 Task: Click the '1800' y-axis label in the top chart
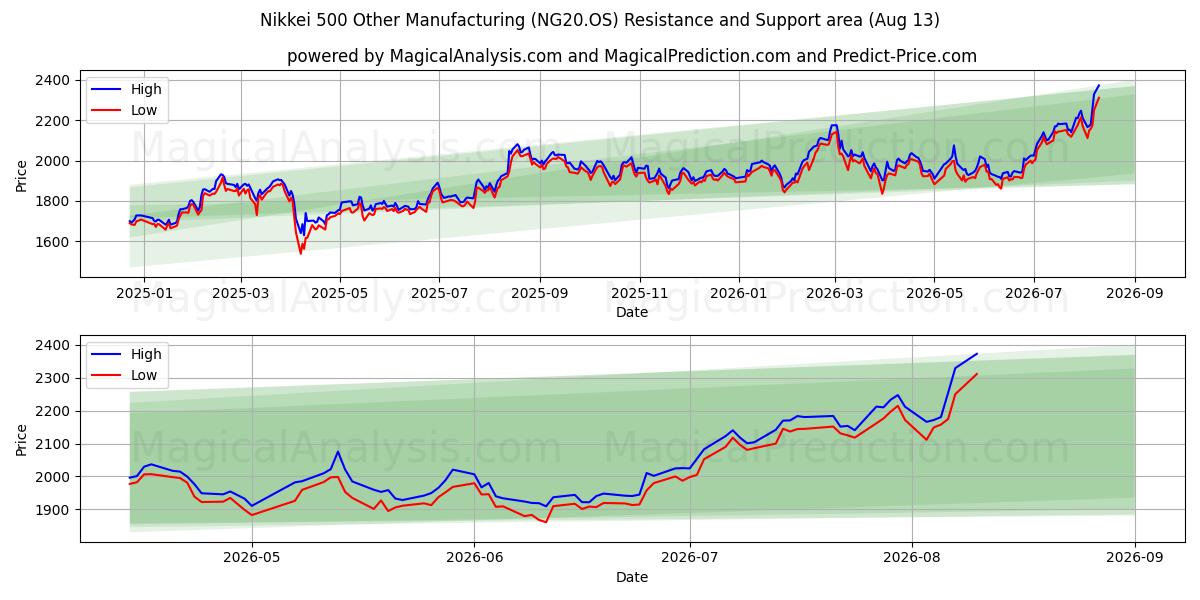(53, 201)
